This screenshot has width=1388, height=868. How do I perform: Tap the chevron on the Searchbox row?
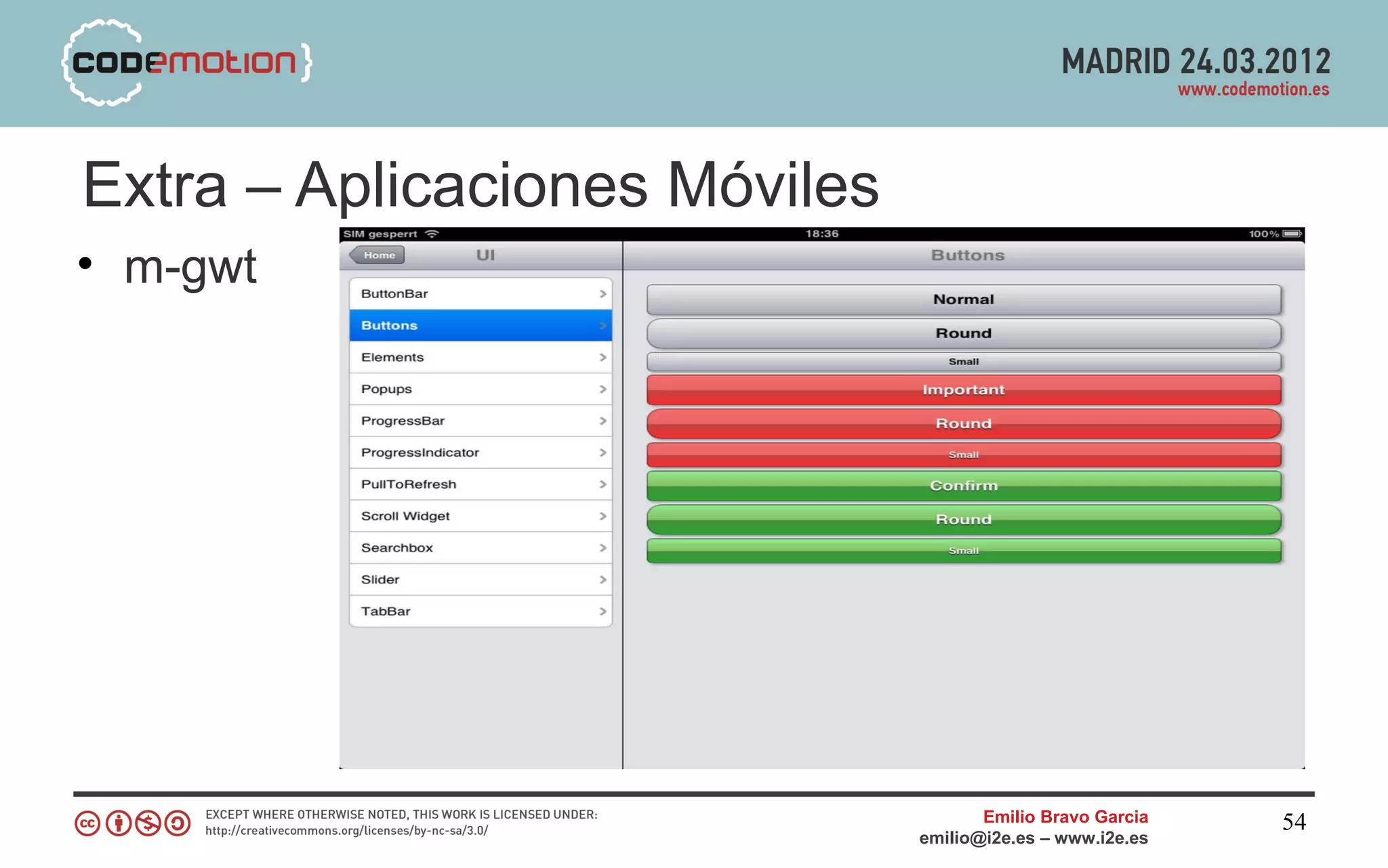(603, 547)
